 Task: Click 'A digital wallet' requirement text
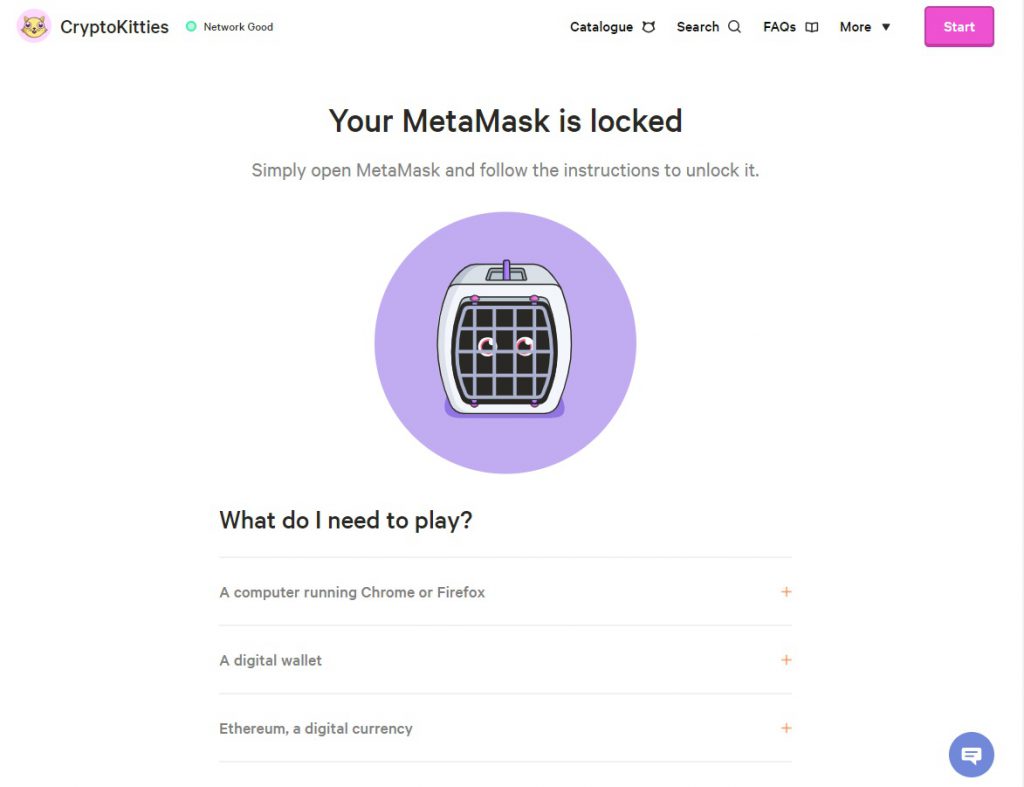pyautogui.click(x=270, y=660)
